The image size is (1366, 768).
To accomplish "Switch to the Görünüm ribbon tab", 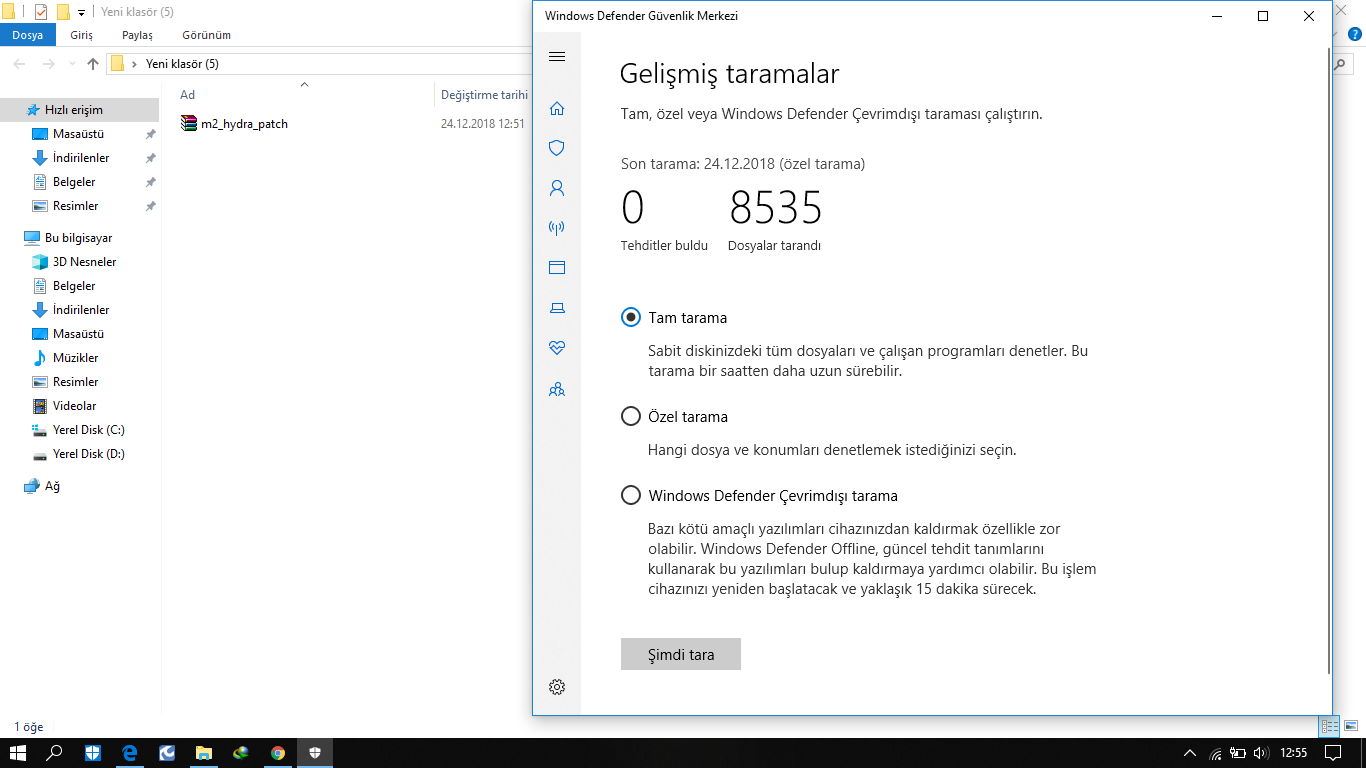I will point(206,35).
